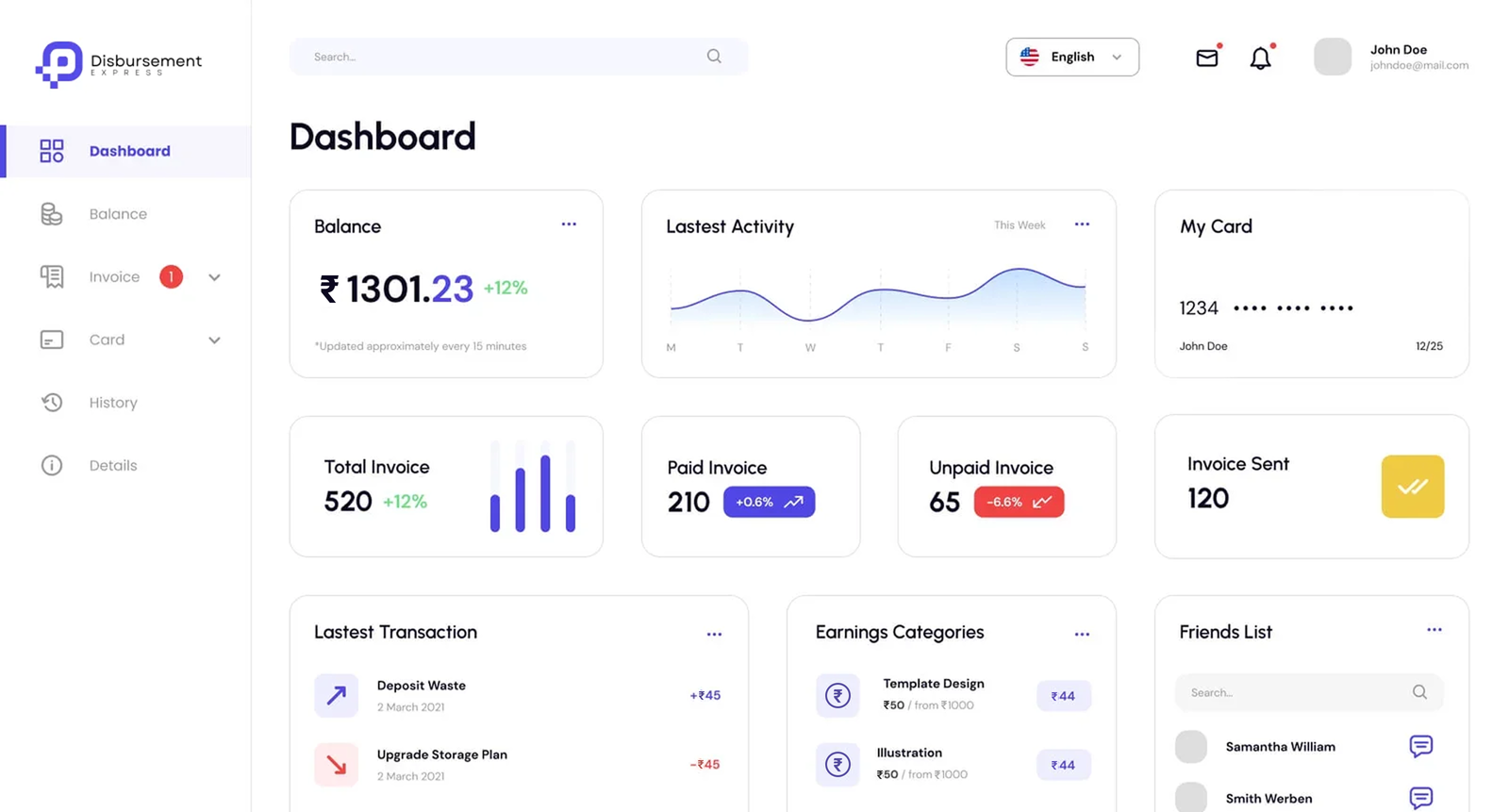Open Friends List three-dot menu
The image size is (1509, 812).
point(1434,630)
